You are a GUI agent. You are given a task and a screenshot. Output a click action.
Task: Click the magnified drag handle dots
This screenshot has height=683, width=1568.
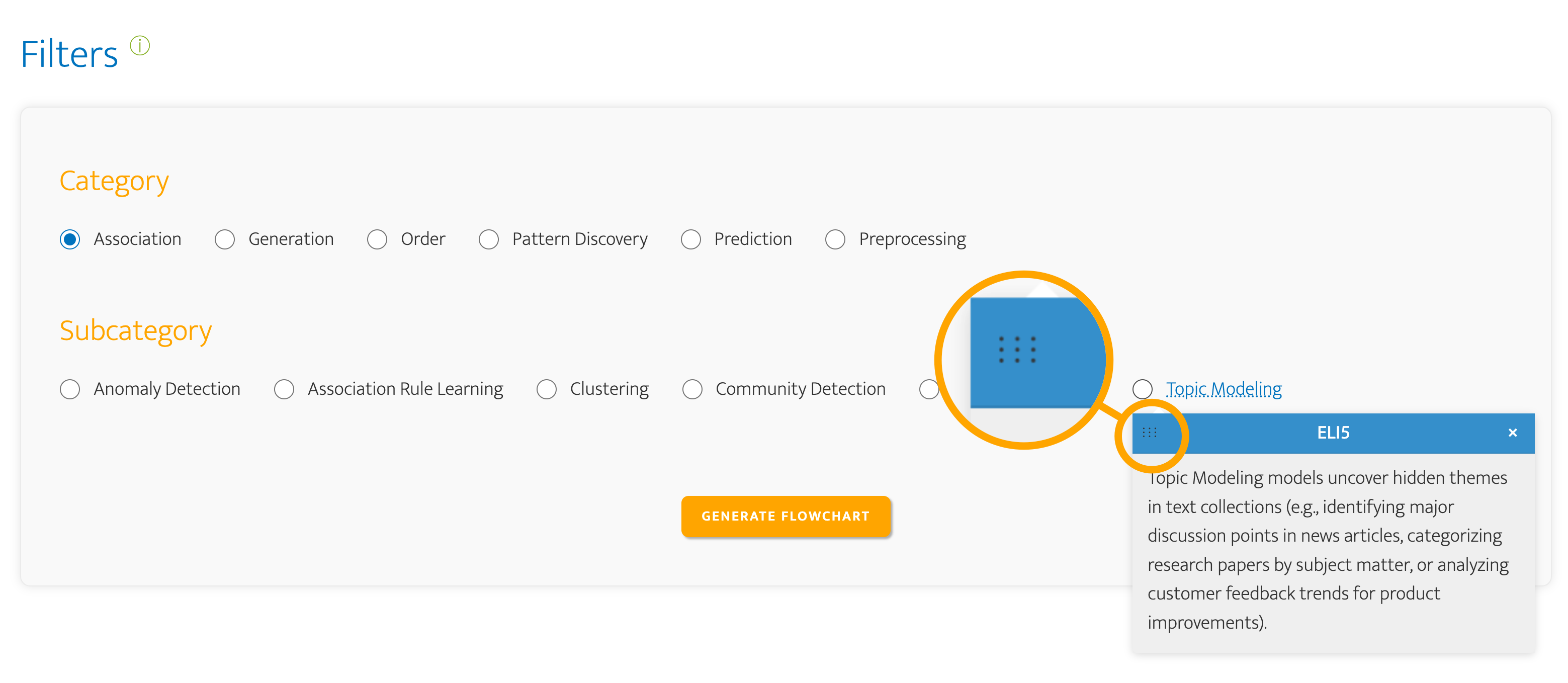pyautogui.click(x=1016, y=350)
